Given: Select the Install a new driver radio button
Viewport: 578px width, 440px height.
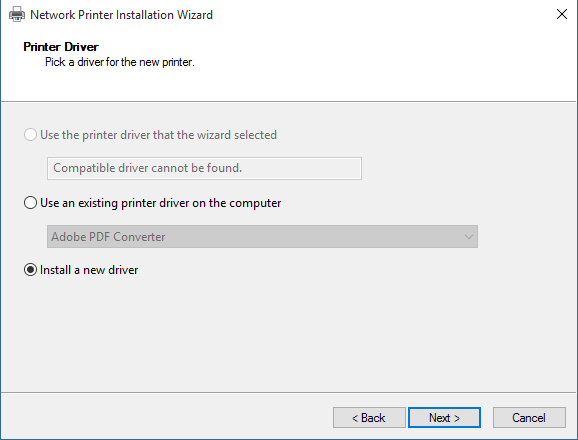Looking at the screenshot, I should [x=30, y=270].
